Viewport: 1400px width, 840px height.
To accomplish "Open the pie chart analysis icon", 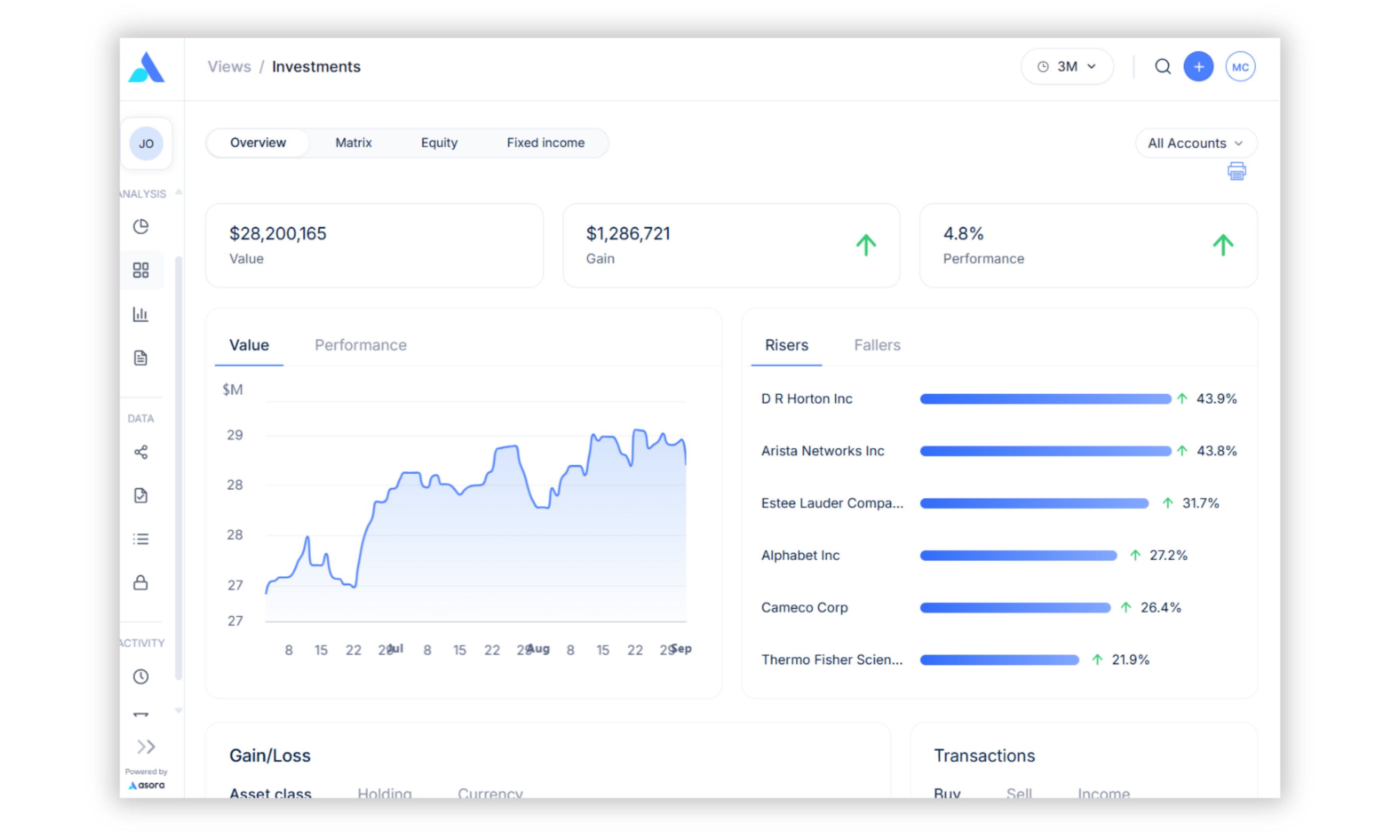I will point(141,226).
